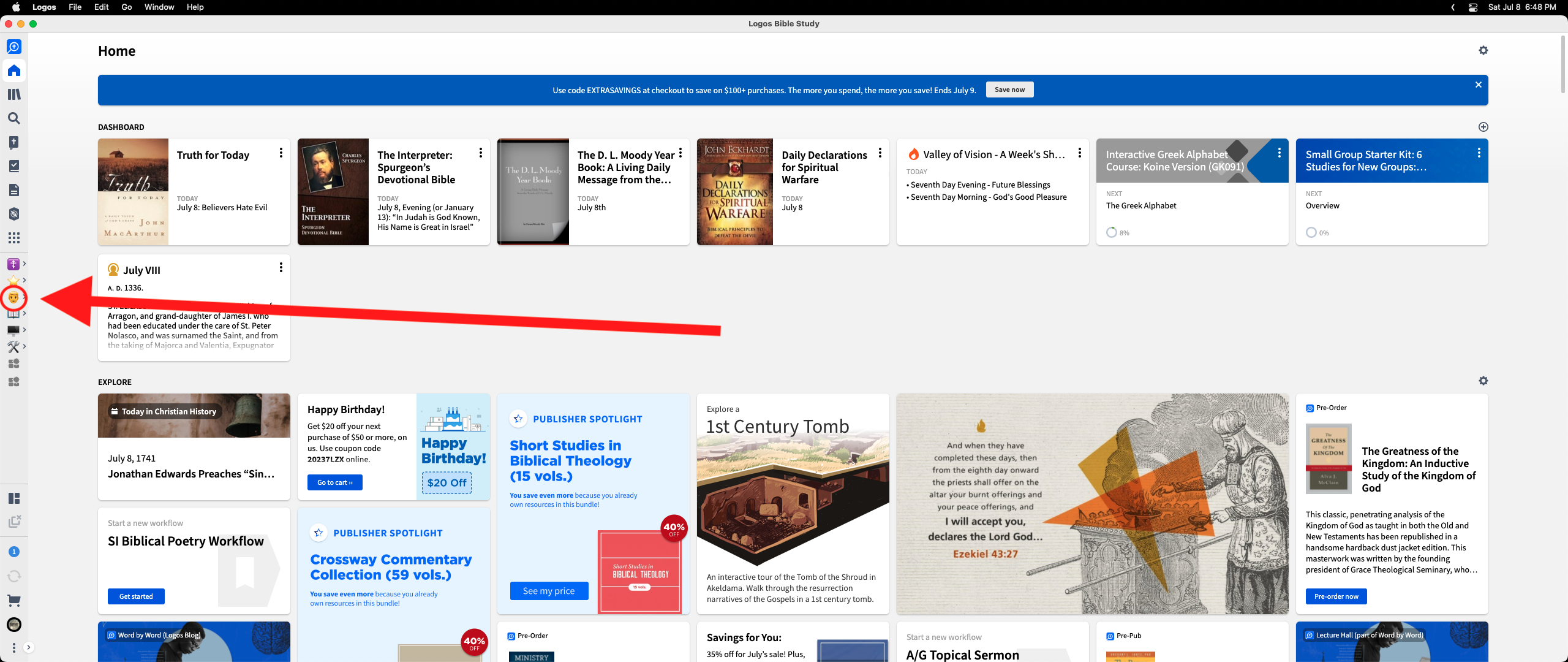Add a card with Dashboard plus icon
The height and width of the screenshot is (662, 1568).
click(x=1483, y=127)
